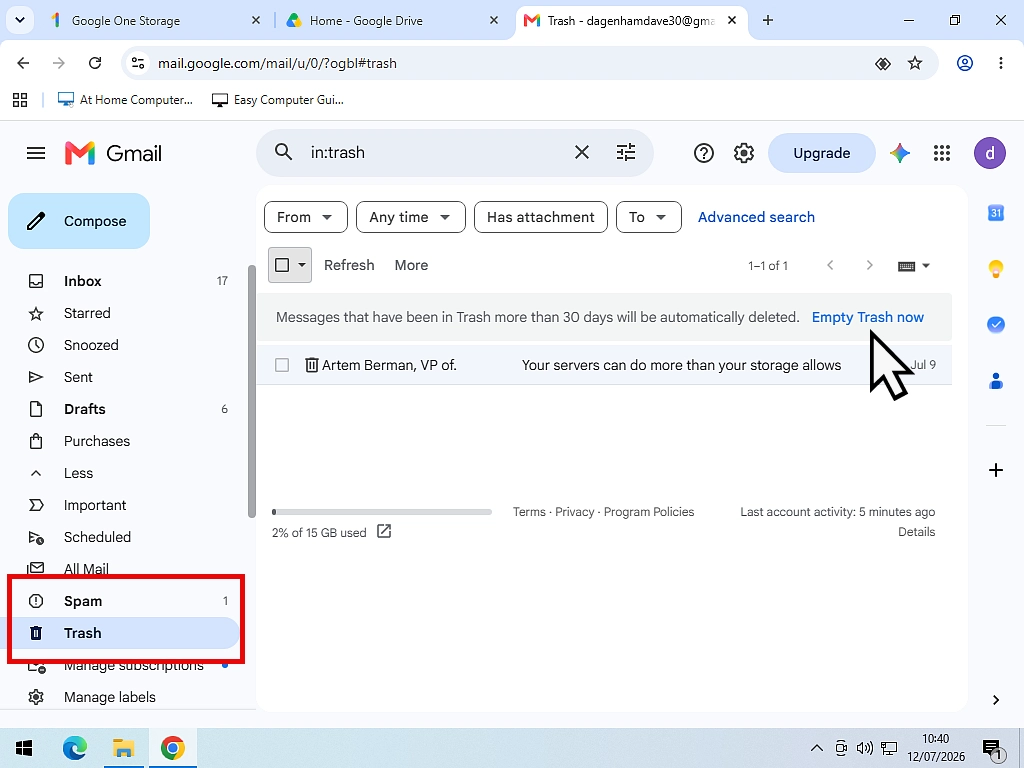Clear the in:trash search with X

tap(581, 152)
